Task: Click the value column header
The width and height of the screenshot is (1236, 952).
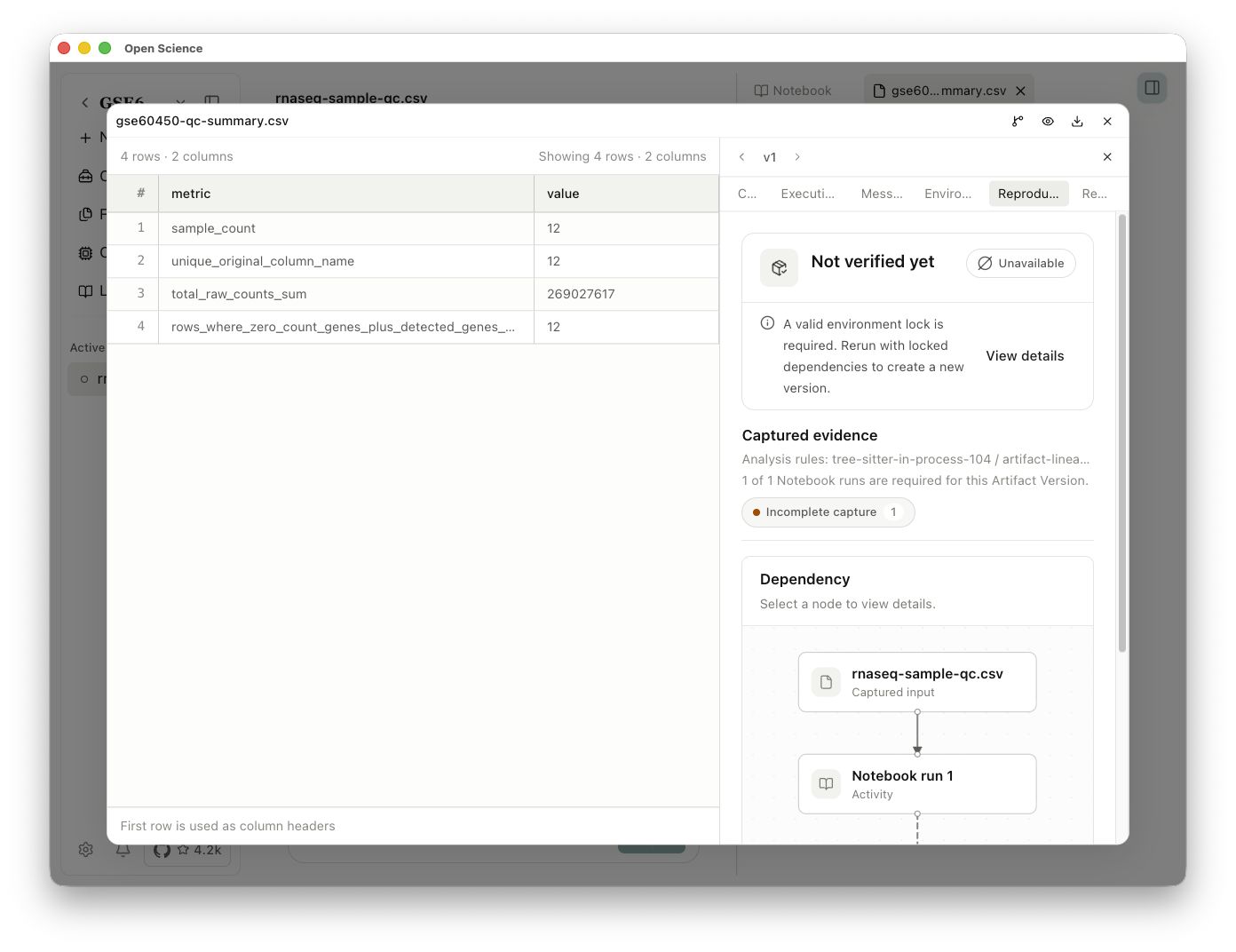Action: (626, 194)
